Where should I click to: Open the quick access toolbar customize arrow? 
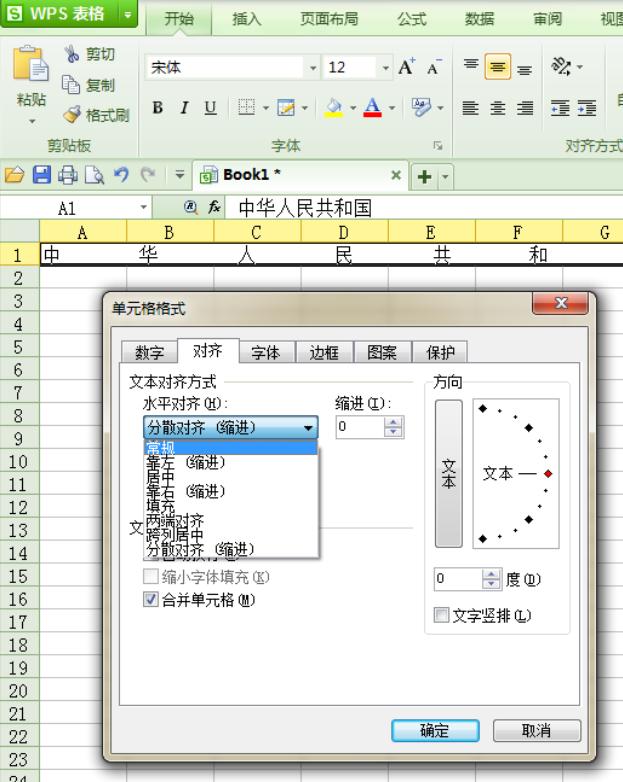[x=180, y=175]
